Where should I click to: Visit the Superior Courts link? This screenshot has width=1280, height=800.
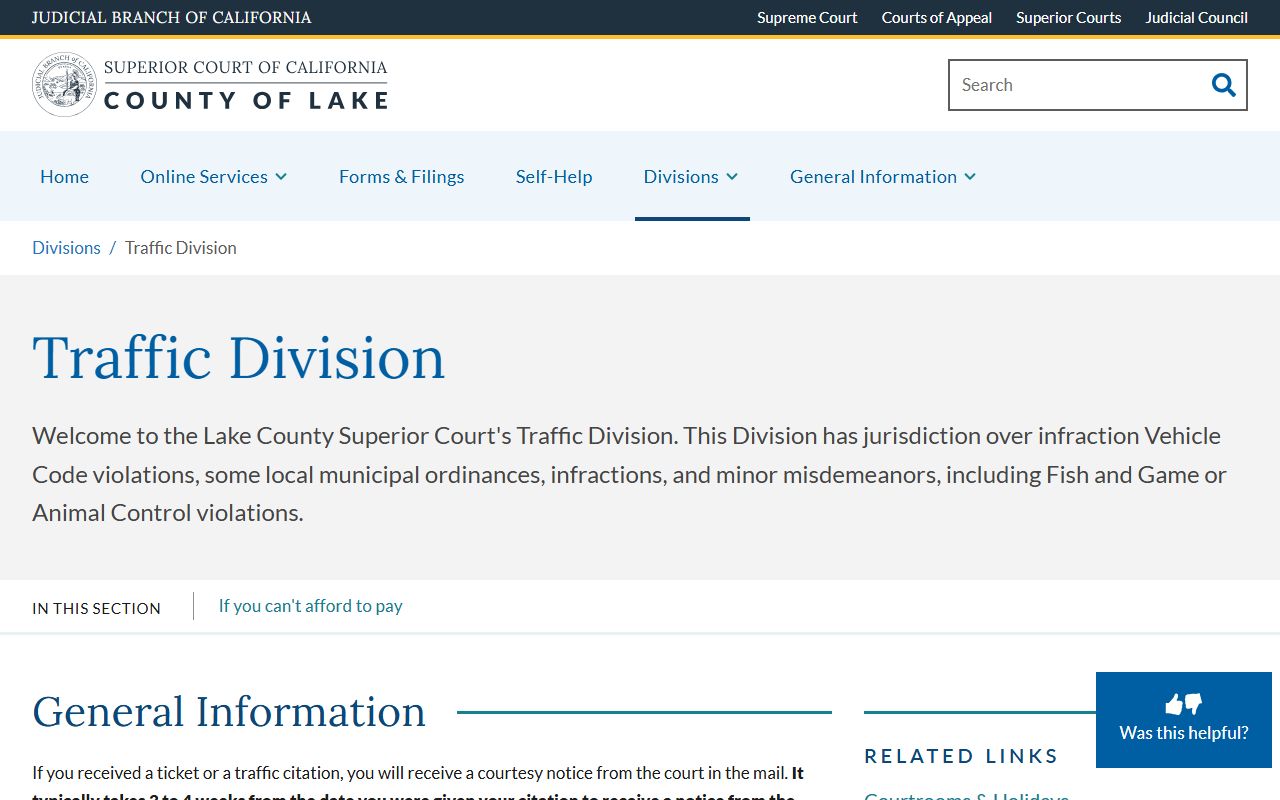(1068, 17)
